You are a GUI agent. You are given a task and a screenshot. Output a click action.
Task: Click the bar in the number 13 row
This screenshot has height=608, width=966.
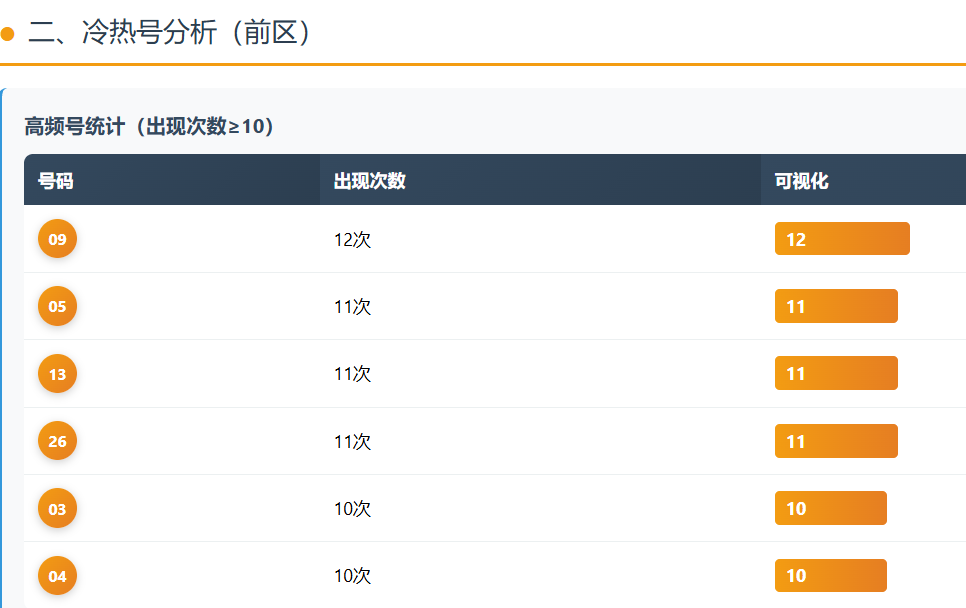(836, 373)
